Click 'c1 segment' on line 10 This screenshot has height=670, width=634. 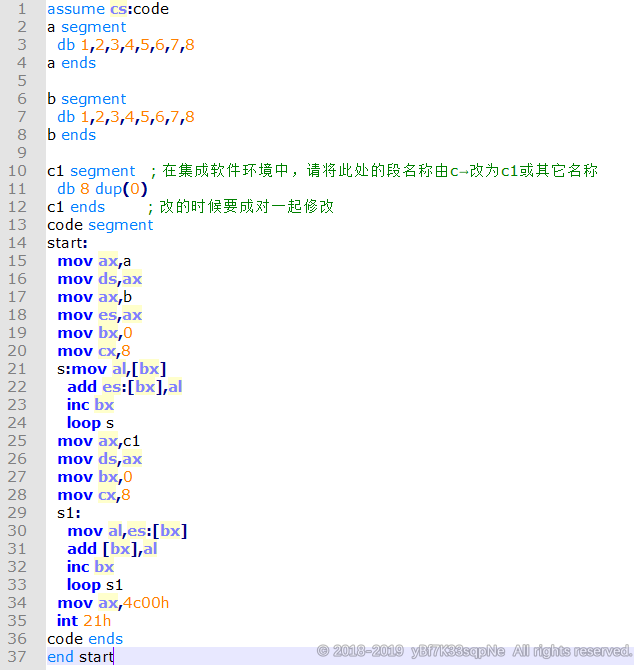(91, 171)
